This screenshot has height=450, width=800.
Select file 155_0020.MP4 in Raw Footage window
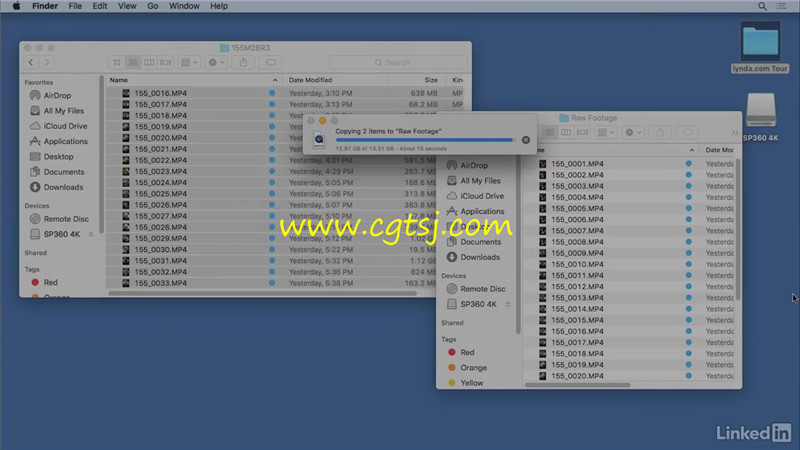tap(577, 376)
